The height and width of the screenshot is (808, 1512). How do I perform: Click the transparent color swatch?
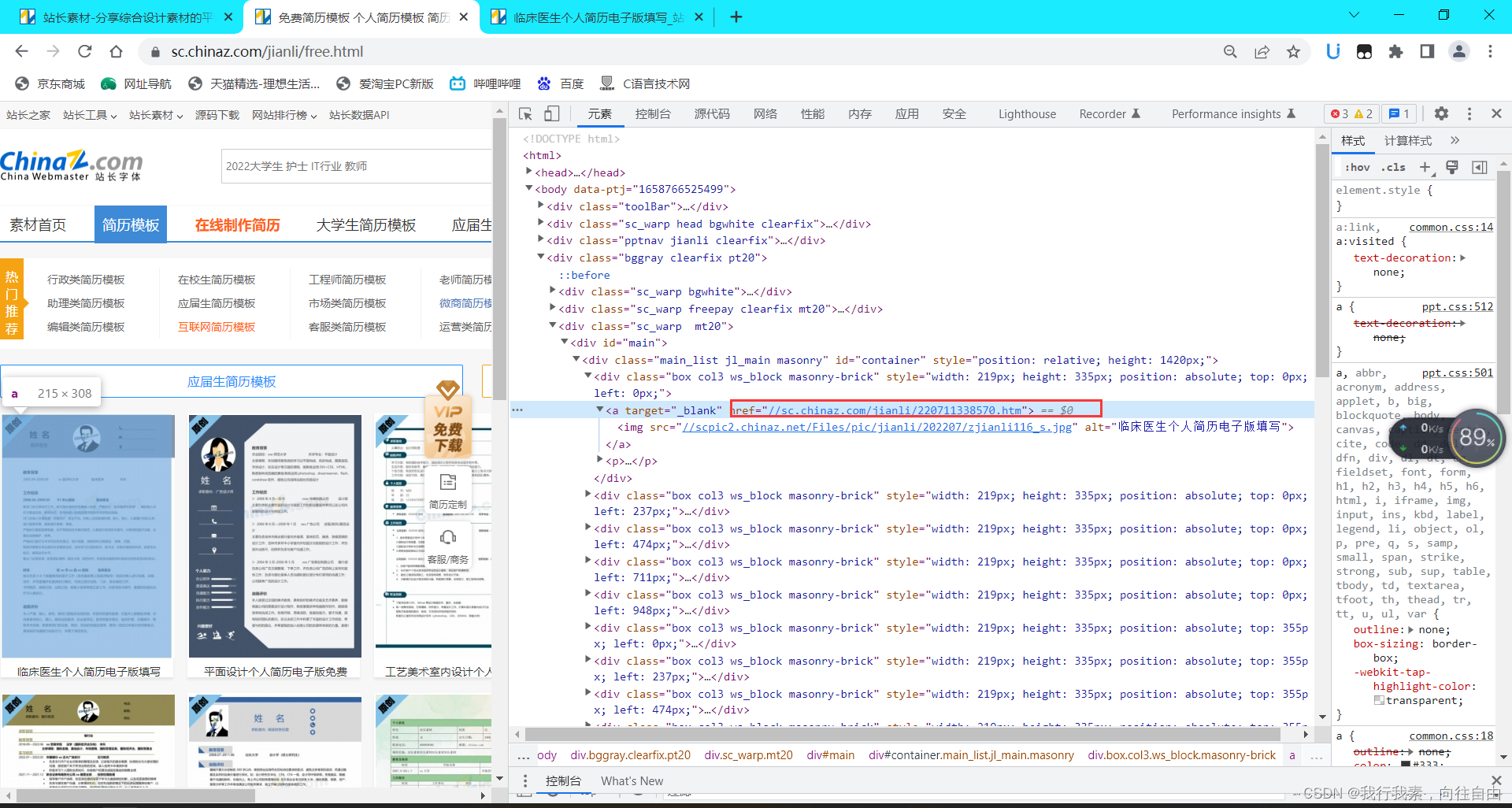(x=1379, y=700)
